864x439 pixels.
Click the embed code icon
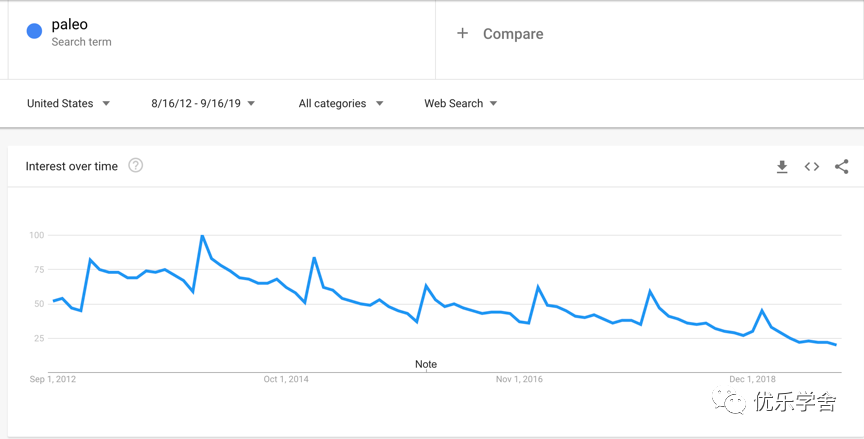point(812,167)
